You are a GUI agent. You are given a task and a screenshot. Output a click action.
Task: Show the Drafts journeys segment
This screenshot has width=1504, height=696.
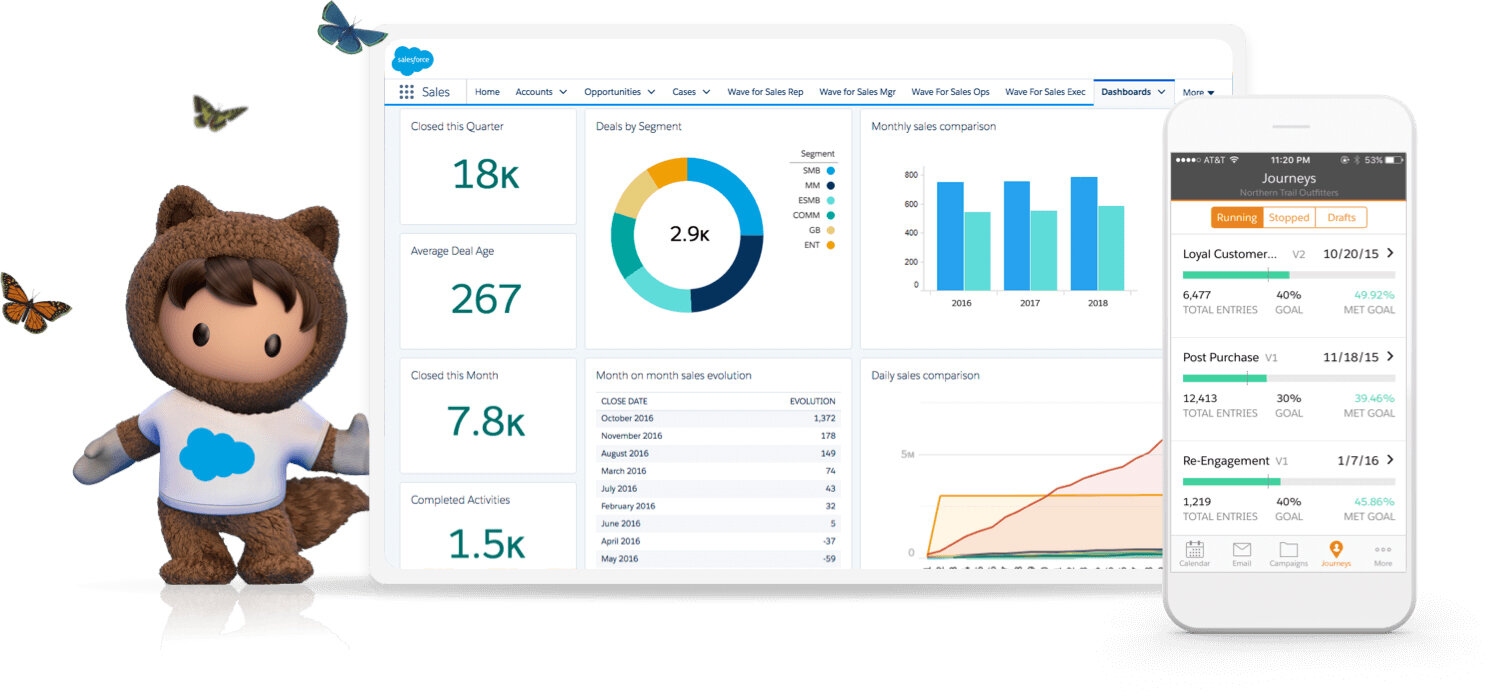point(1341,217)
